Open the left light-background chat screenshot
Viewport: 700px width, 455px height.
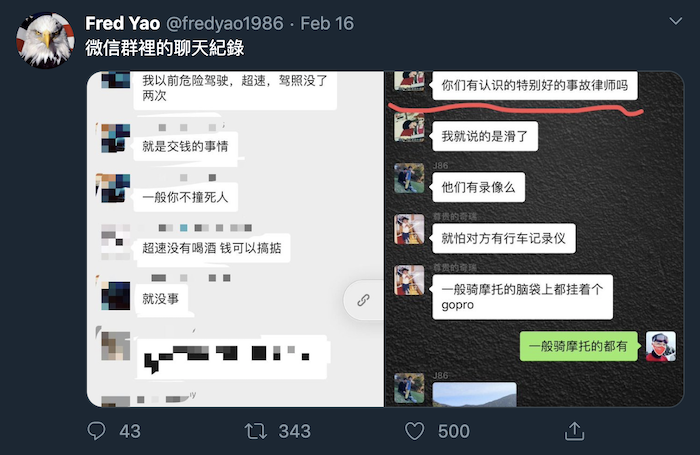point(235,239)
